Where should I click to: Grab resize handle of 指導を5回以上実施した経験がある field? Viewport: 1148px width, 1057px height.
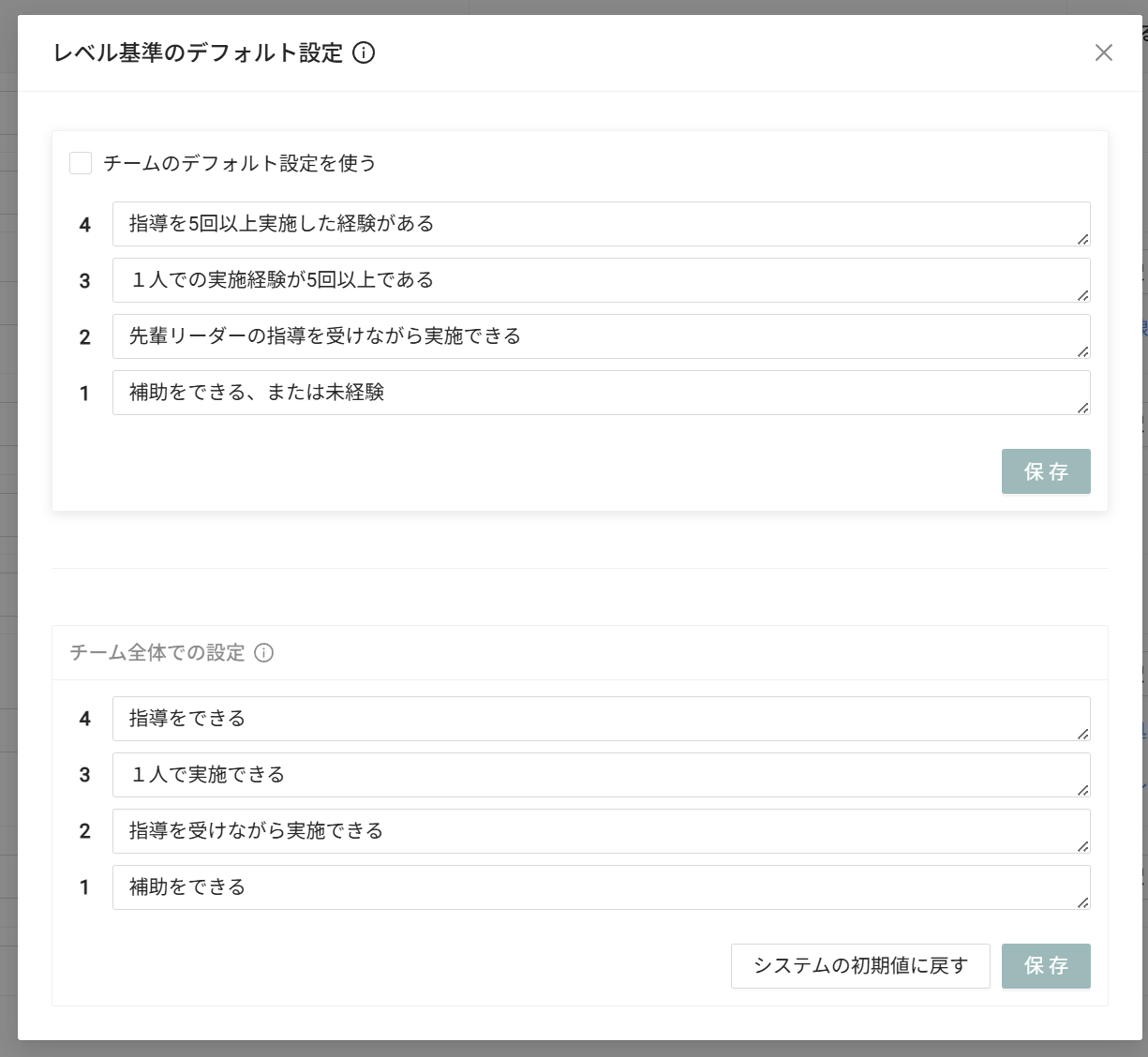point(1082,239)
